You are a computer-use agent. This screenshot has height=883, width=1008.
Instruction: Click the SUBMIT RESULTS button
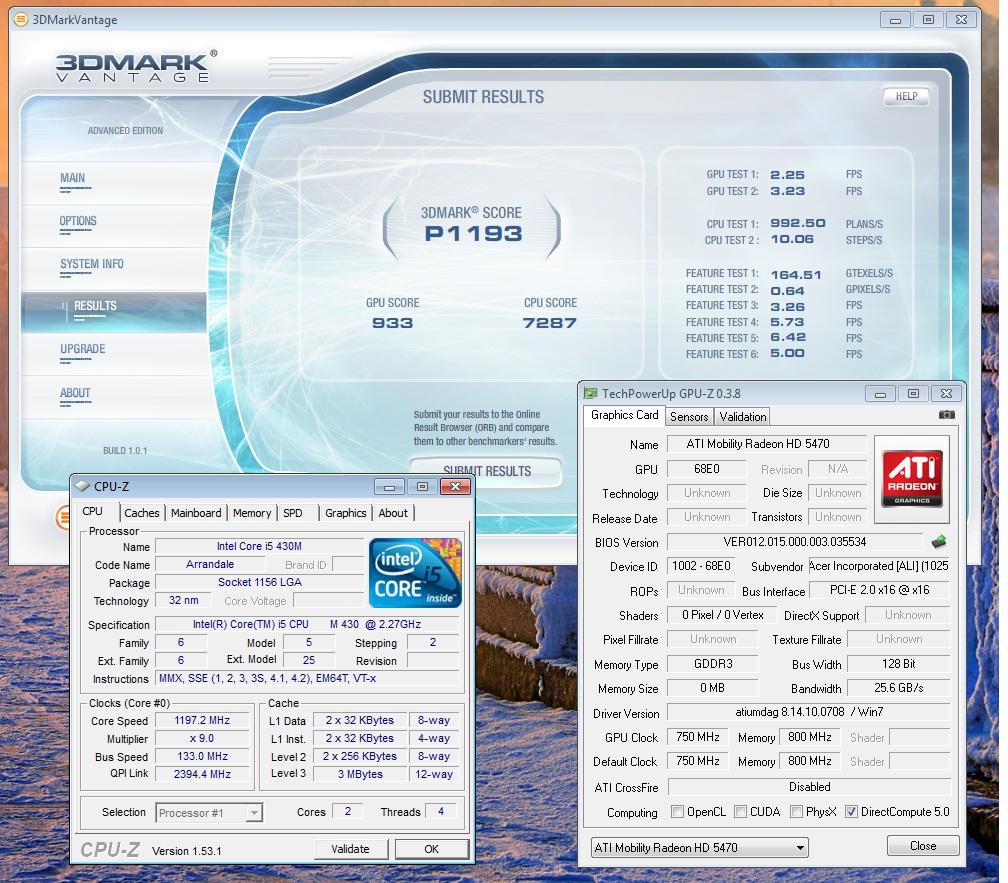(487, 471)
